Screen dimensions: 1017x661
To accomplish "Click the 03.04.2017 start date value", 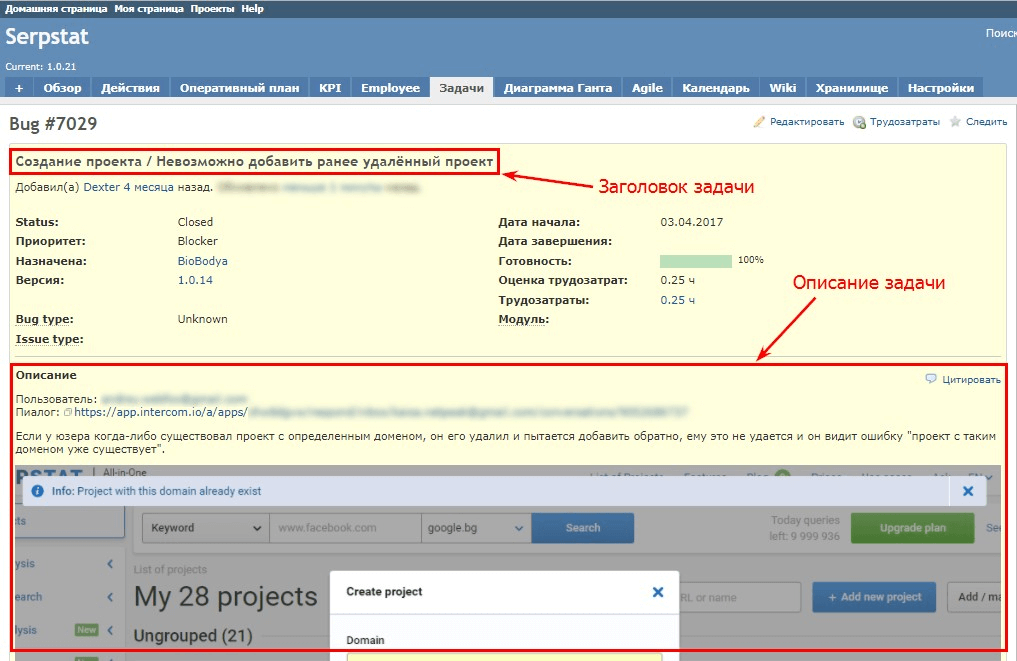I will pyautogui.click(x=691, y=222).
